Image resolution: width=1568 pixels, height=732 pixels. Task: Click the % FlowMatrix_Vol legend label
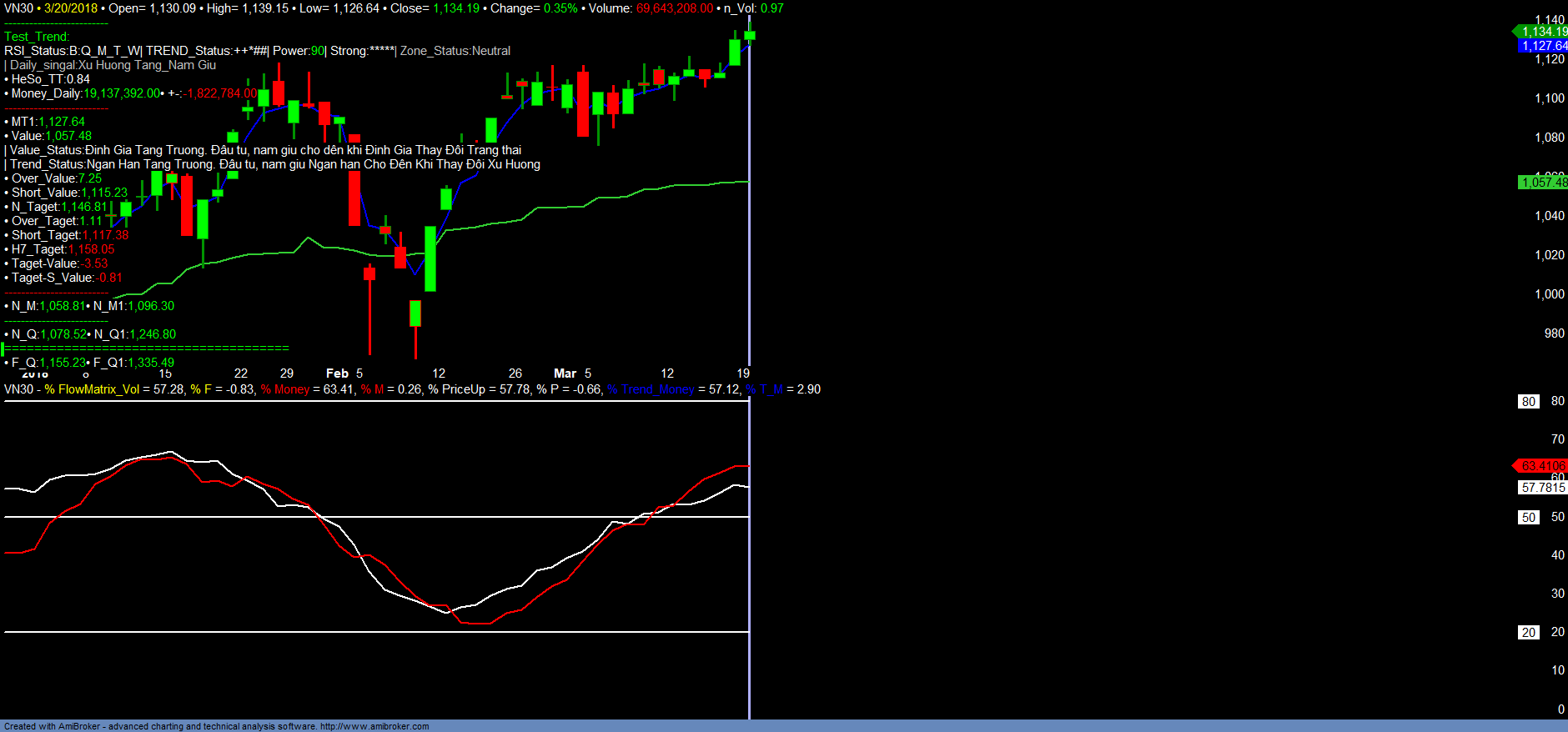tap(92, 389)
